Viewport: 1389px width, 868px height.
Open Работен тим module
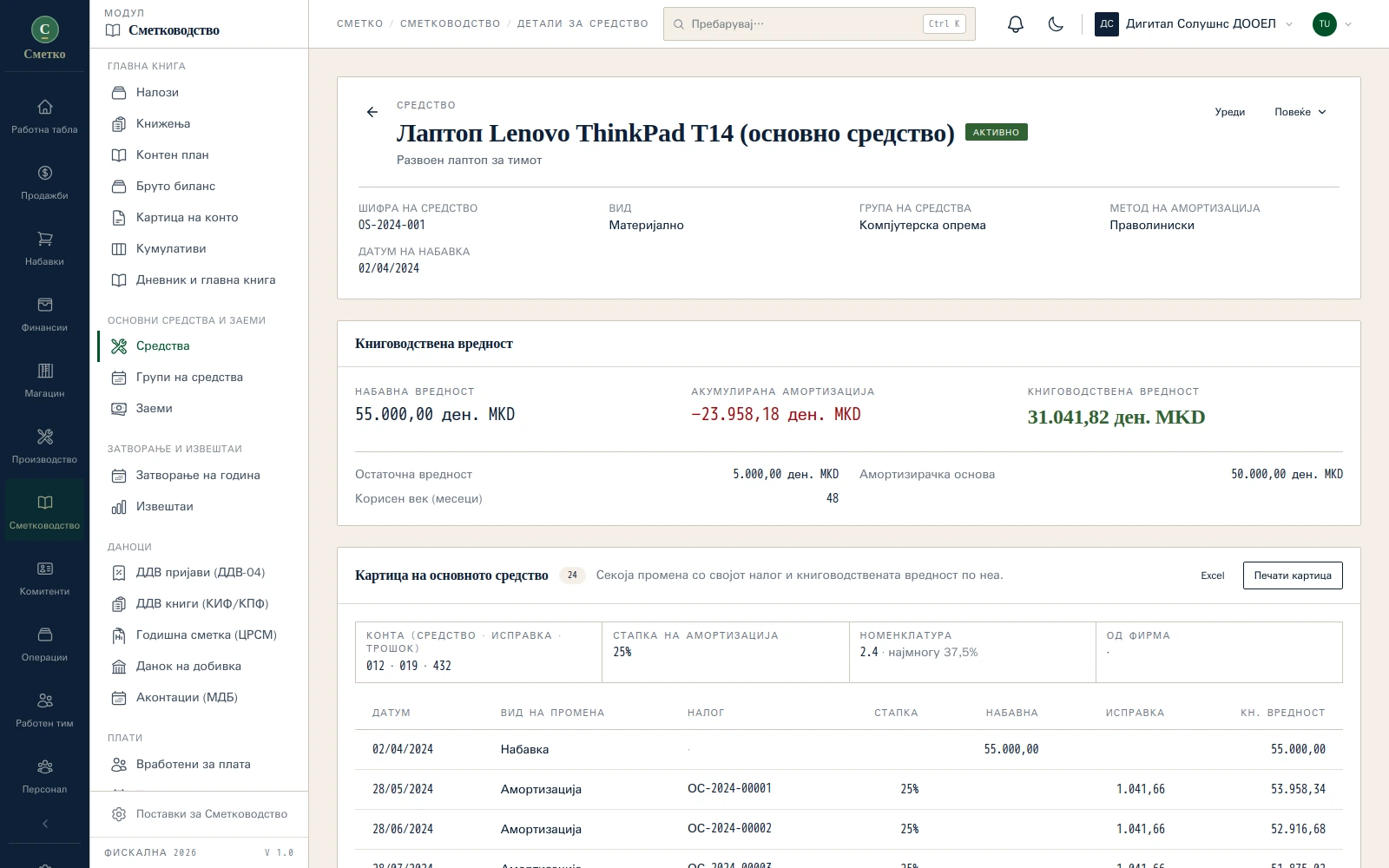(44, 710)
